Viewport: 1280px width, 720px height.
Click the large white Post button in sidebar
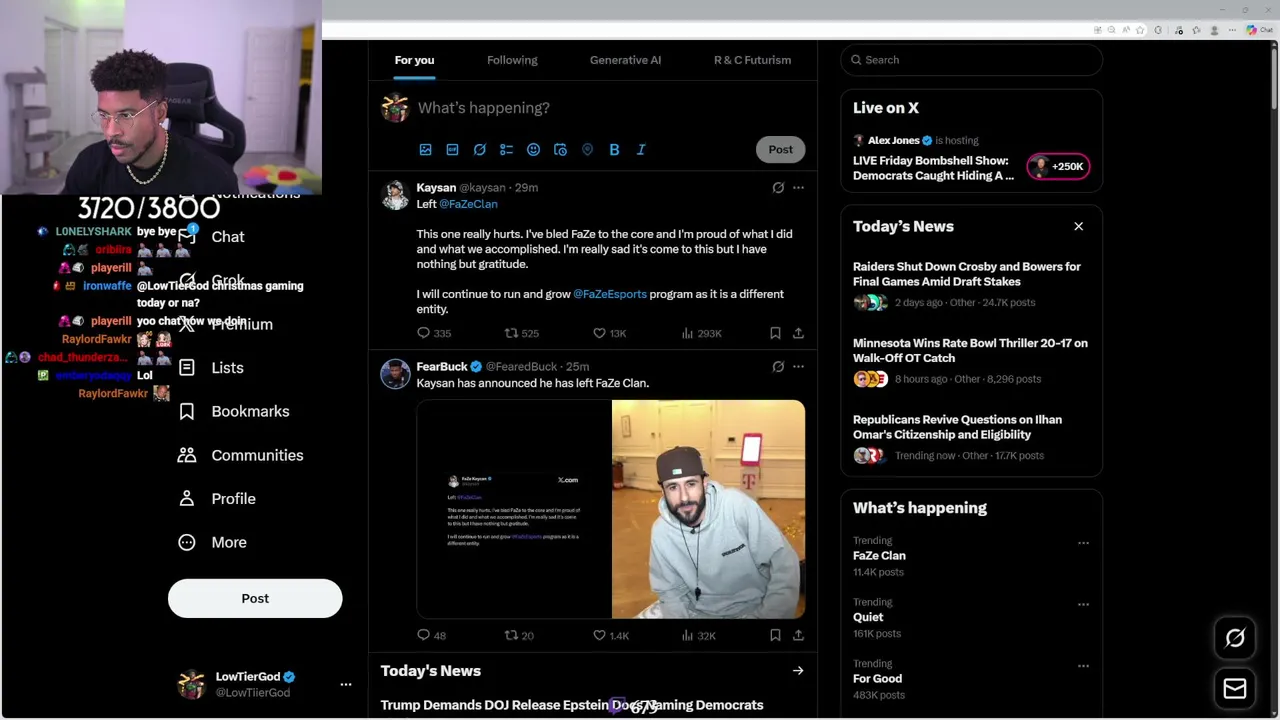point(255,598)
